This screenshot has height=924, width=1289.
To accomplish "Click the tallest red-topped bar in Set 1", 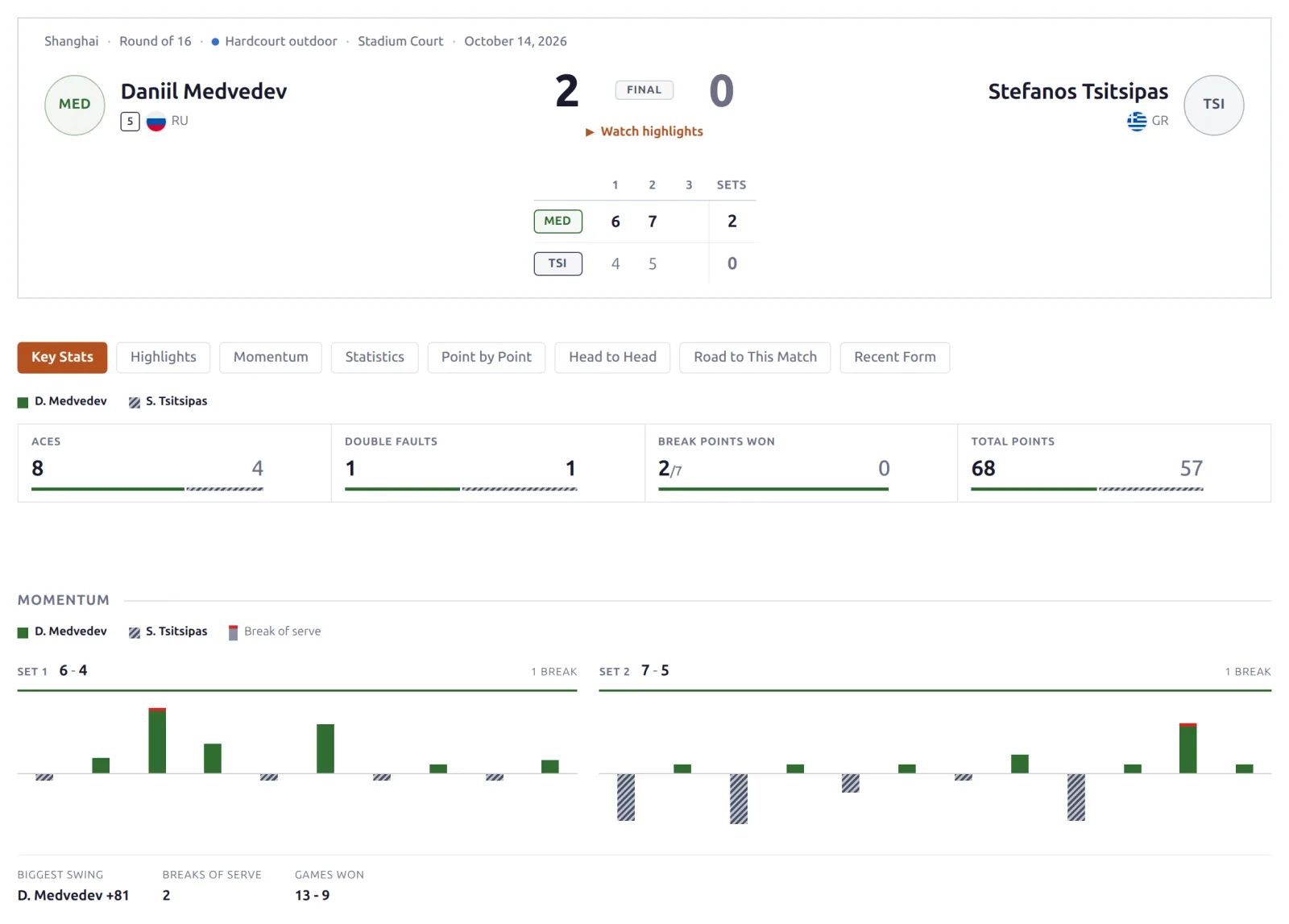I will 157,740.
